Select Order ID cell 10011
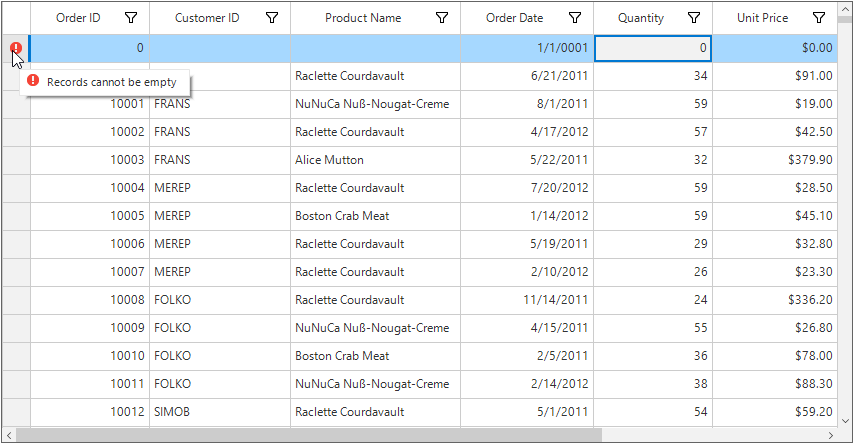The image size is (854, 444). click(90, 384)
